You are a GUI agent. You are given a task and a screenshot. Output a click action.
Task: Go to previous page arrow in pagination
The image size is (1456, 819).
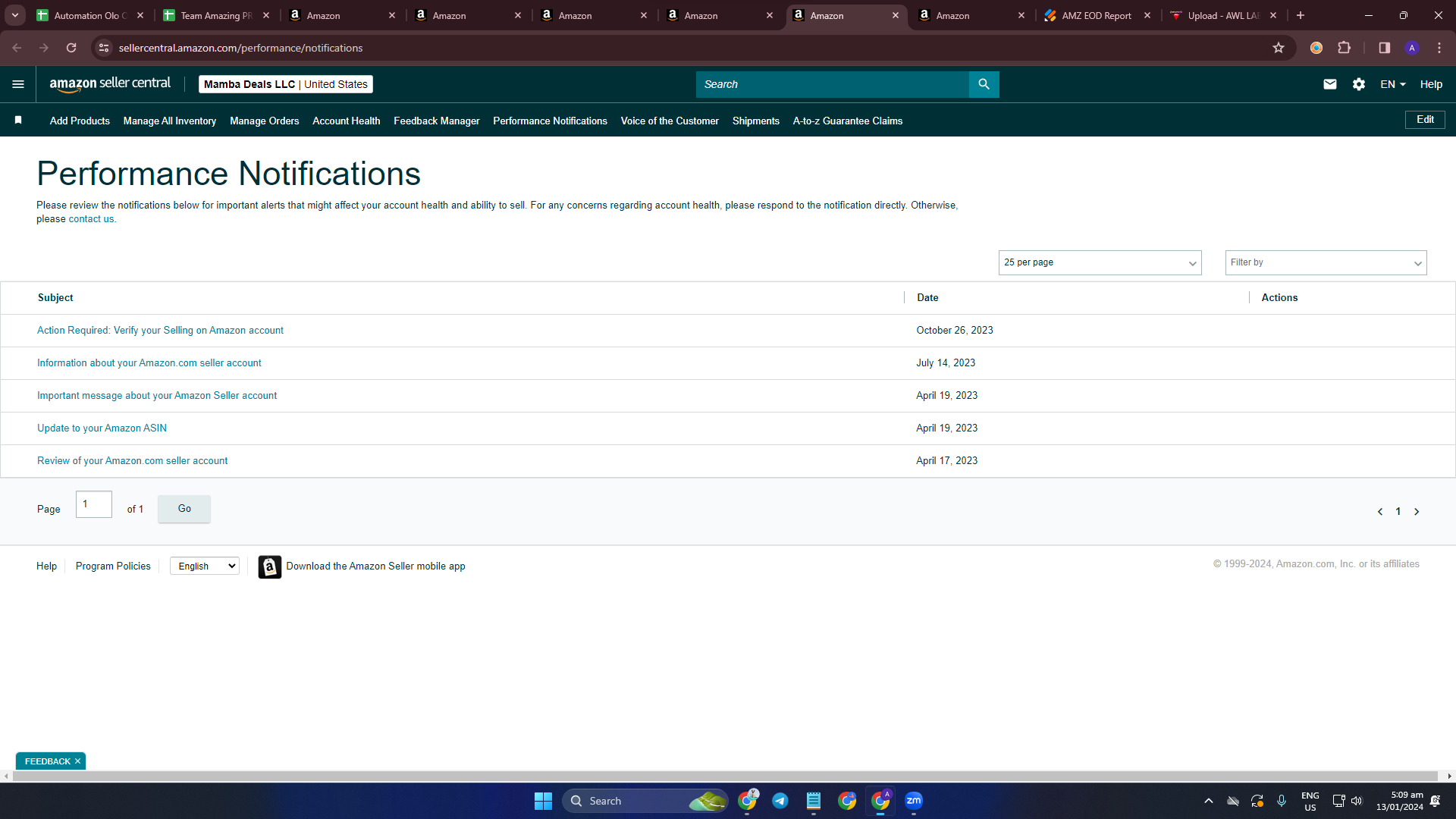pyautogui.click(x=1380, y=512)
